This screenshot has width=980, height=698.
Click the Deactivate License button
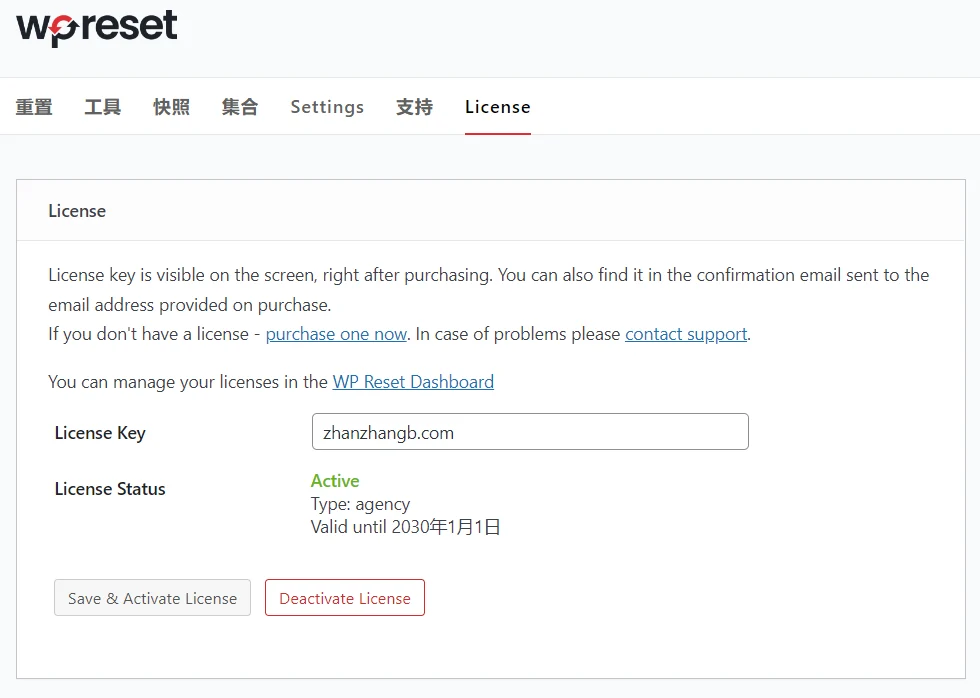[344, 598]
